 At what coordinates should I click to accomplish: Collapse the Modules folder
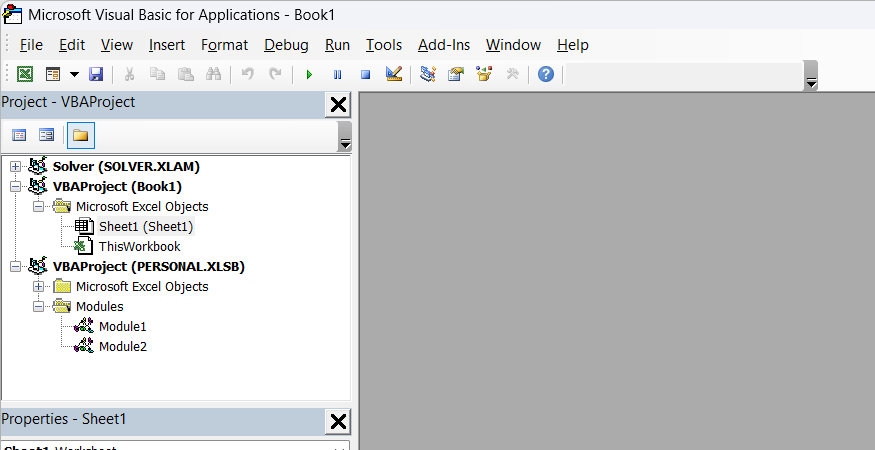pyautogui.click(x=39, y=307)
